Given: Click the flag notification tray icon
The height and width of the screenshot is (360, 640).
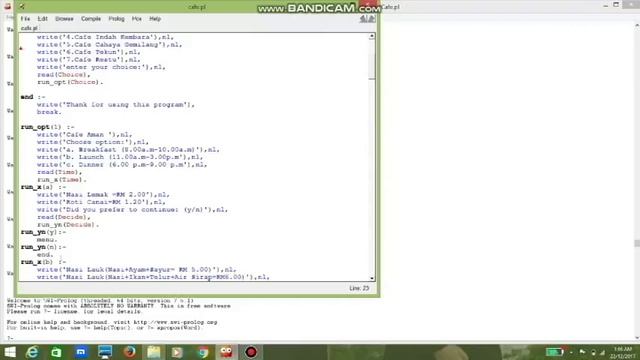Looking at the screenshot, I should (x=582, y=352).
